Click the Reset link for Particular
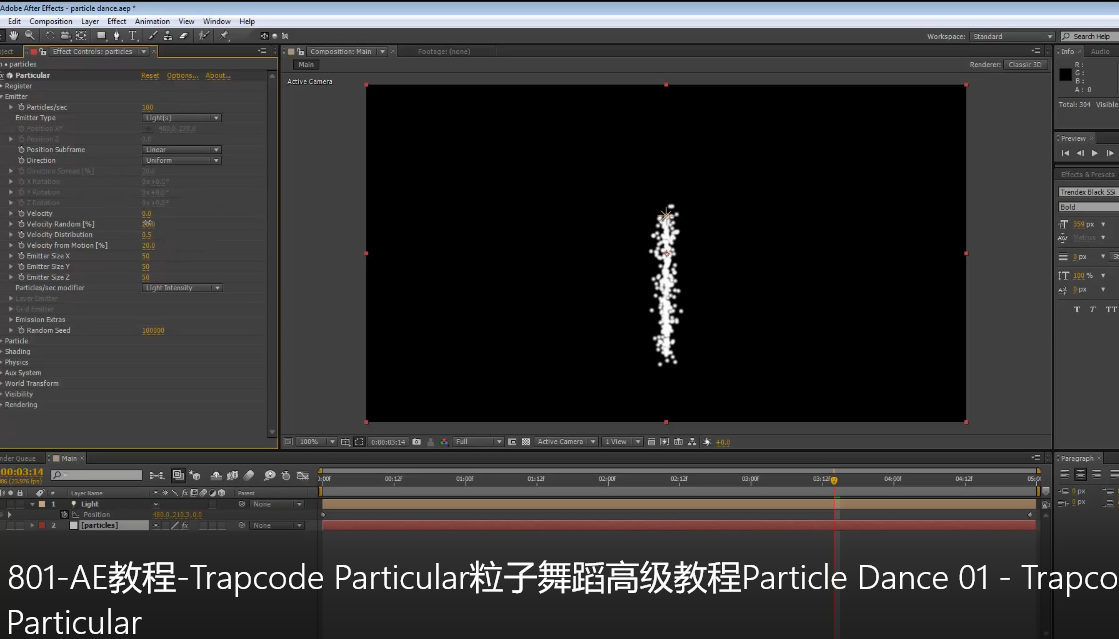The height and width of the screenshot is (639, 1119). 150,76
